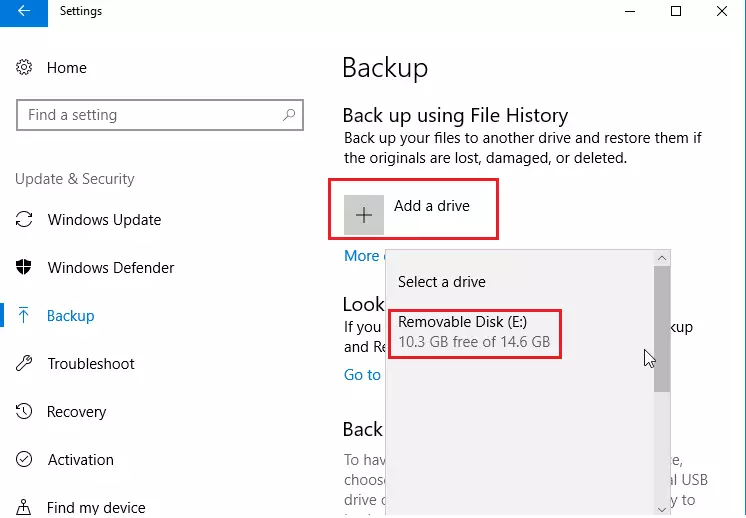Maximize the Settings window
The height and width of the screenshot is (518, 746).
(676, 11)
